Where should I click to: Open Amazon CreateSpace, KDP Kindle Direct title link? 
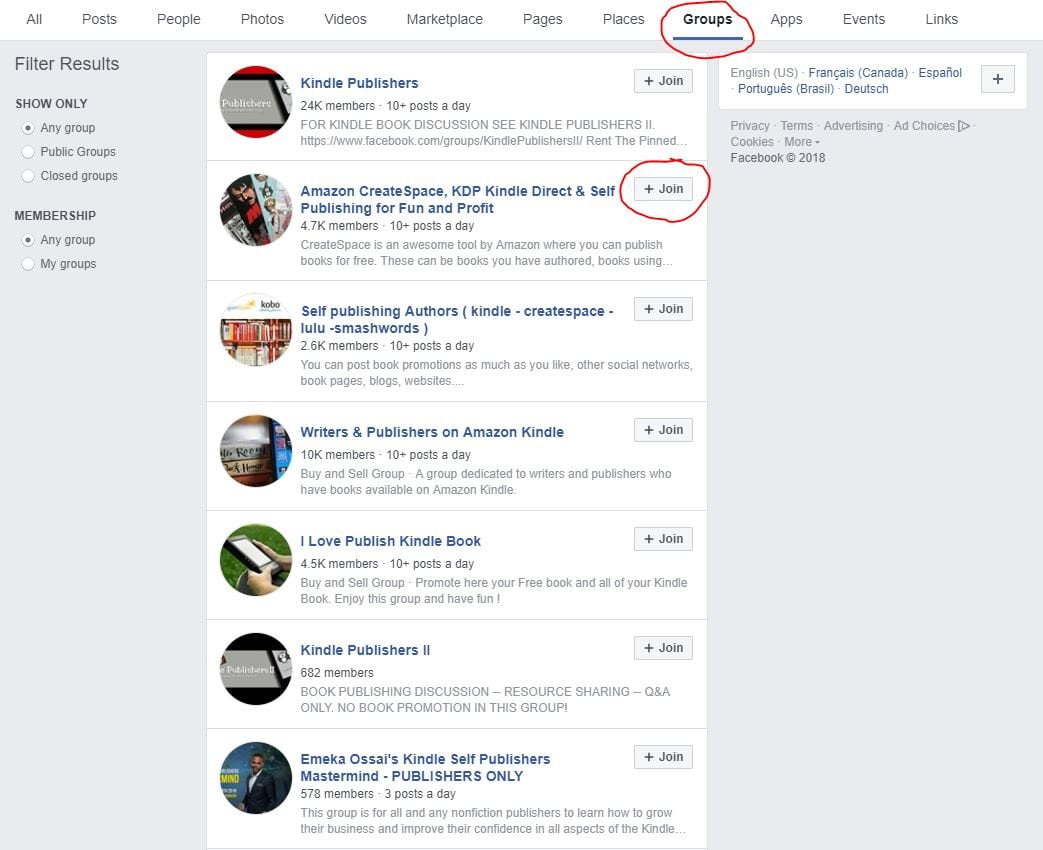pyautogui.click(x=457, y=200)
